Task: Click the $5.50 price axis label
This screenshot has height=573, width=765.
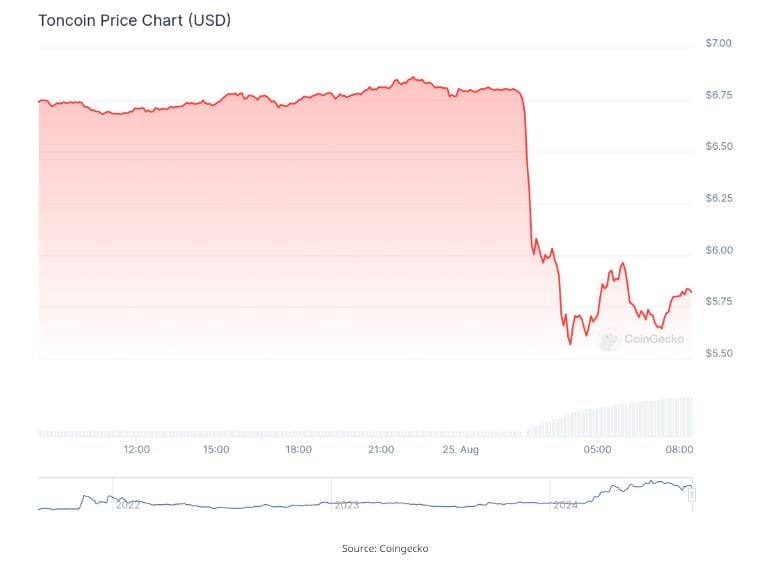Action: [719, 353]
